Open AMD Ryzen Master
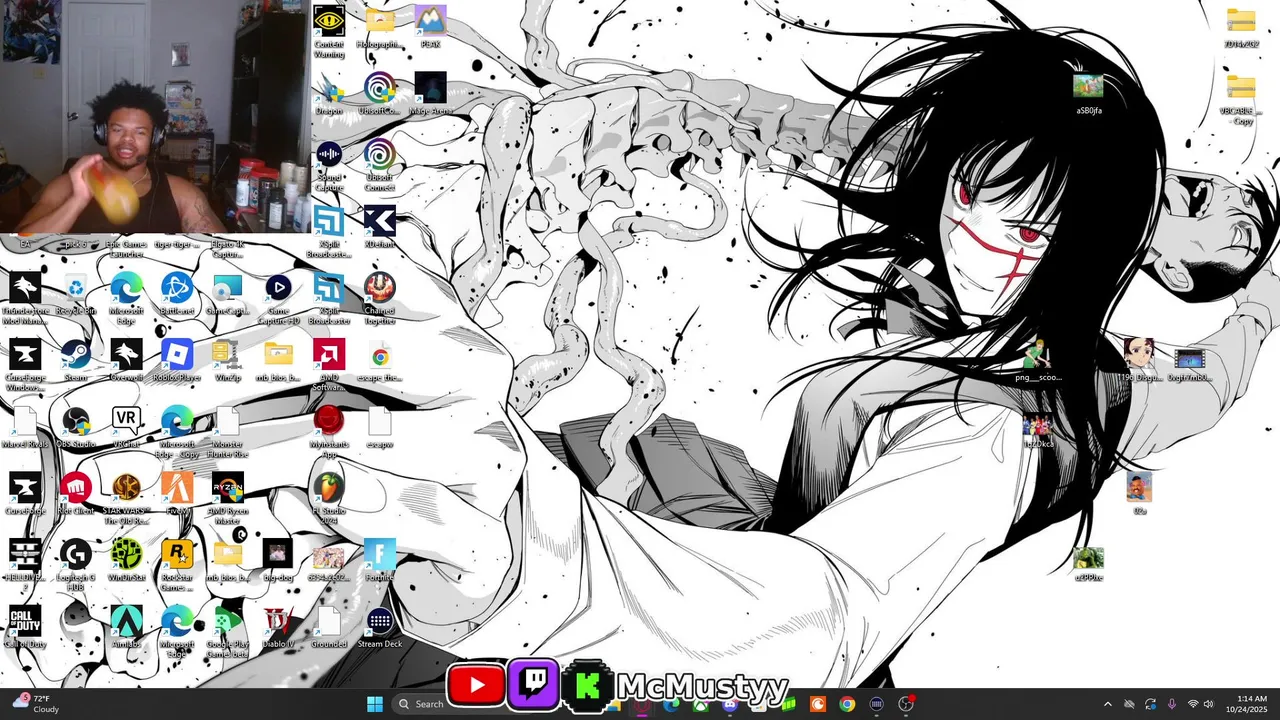 (227, 498)
